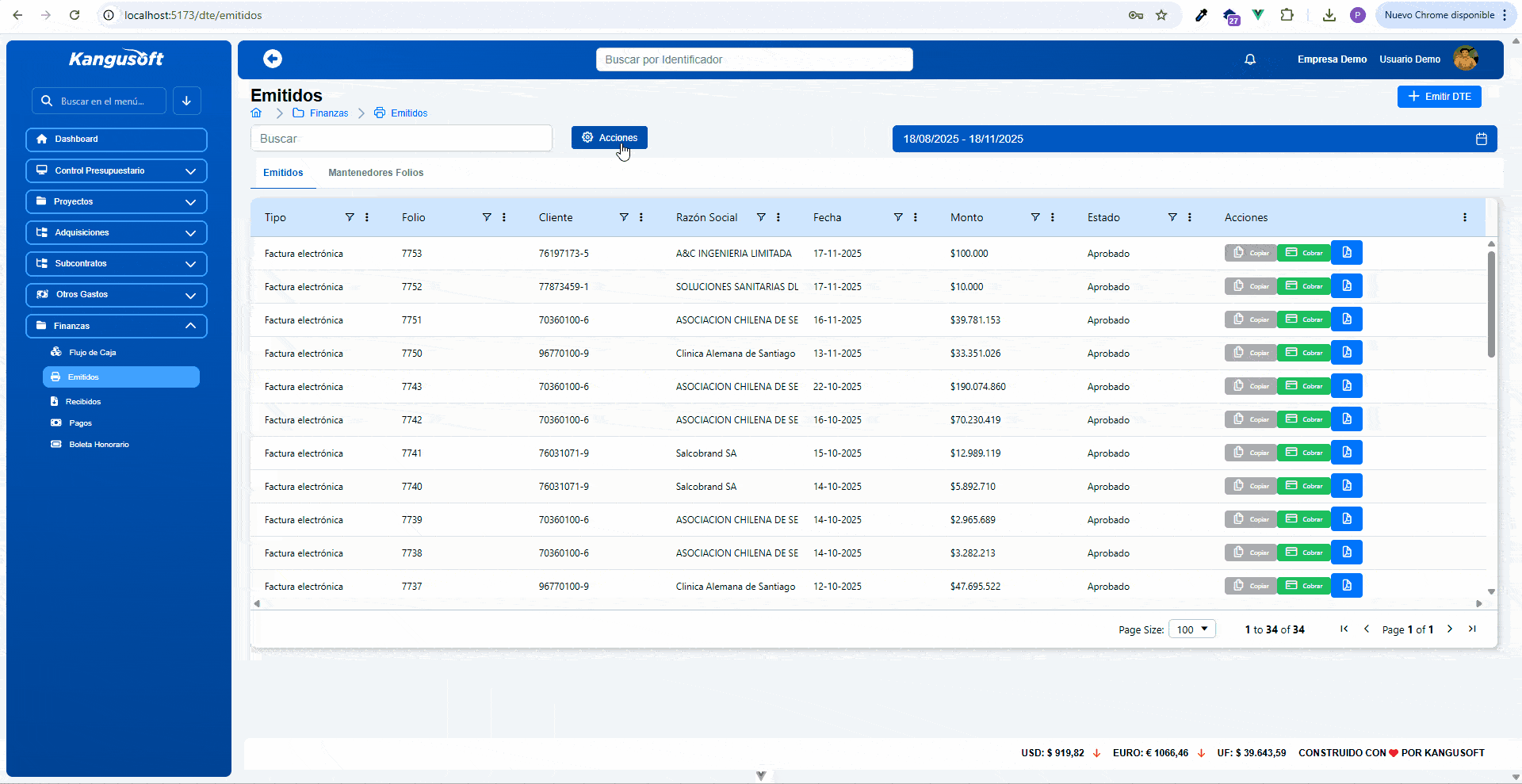Screen dimensions: 1522x784
Task: Open filter for the Razón Social column
Action: coord(761,217)
